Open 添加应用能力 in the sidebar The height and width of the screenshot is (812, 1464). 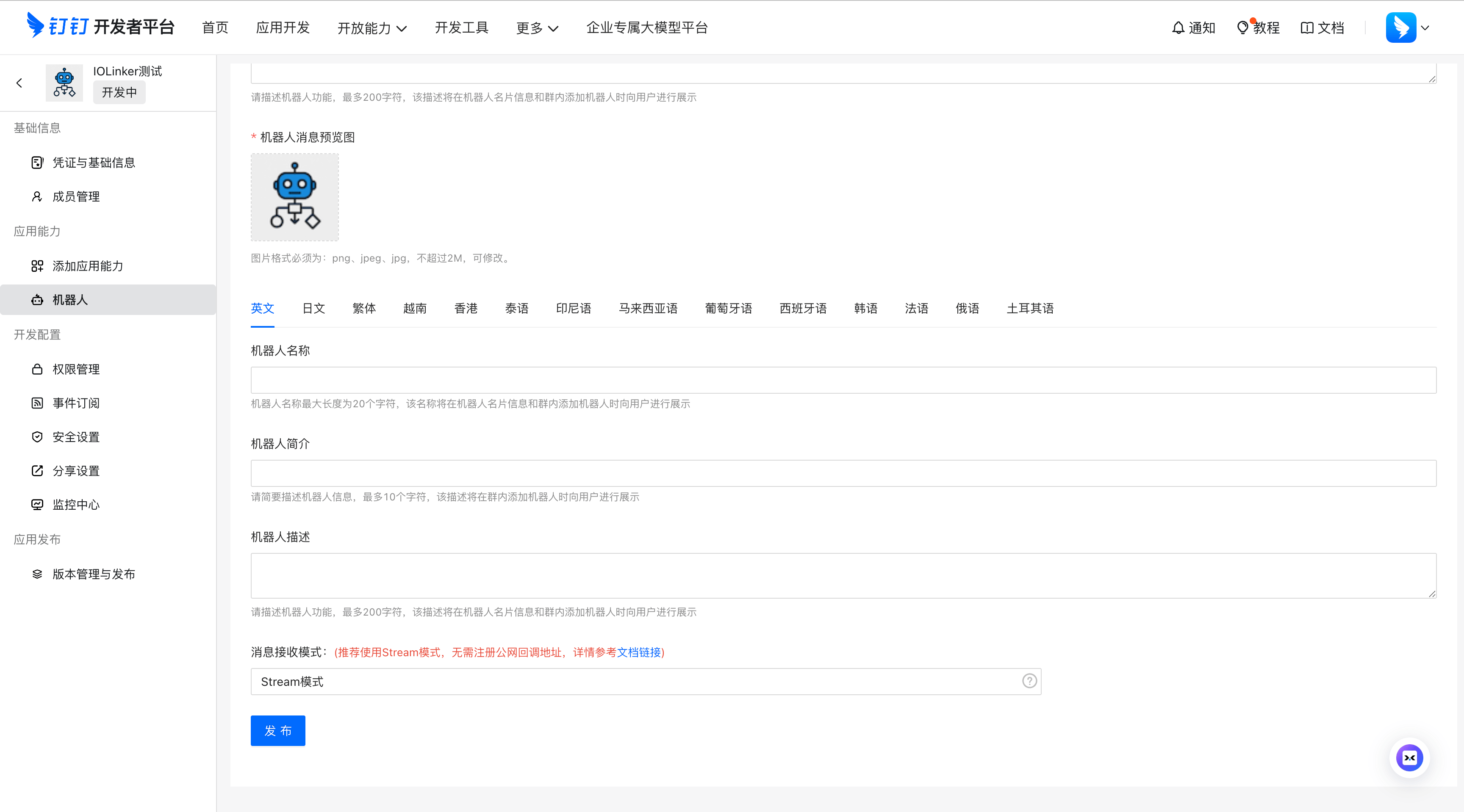(87, 266)
